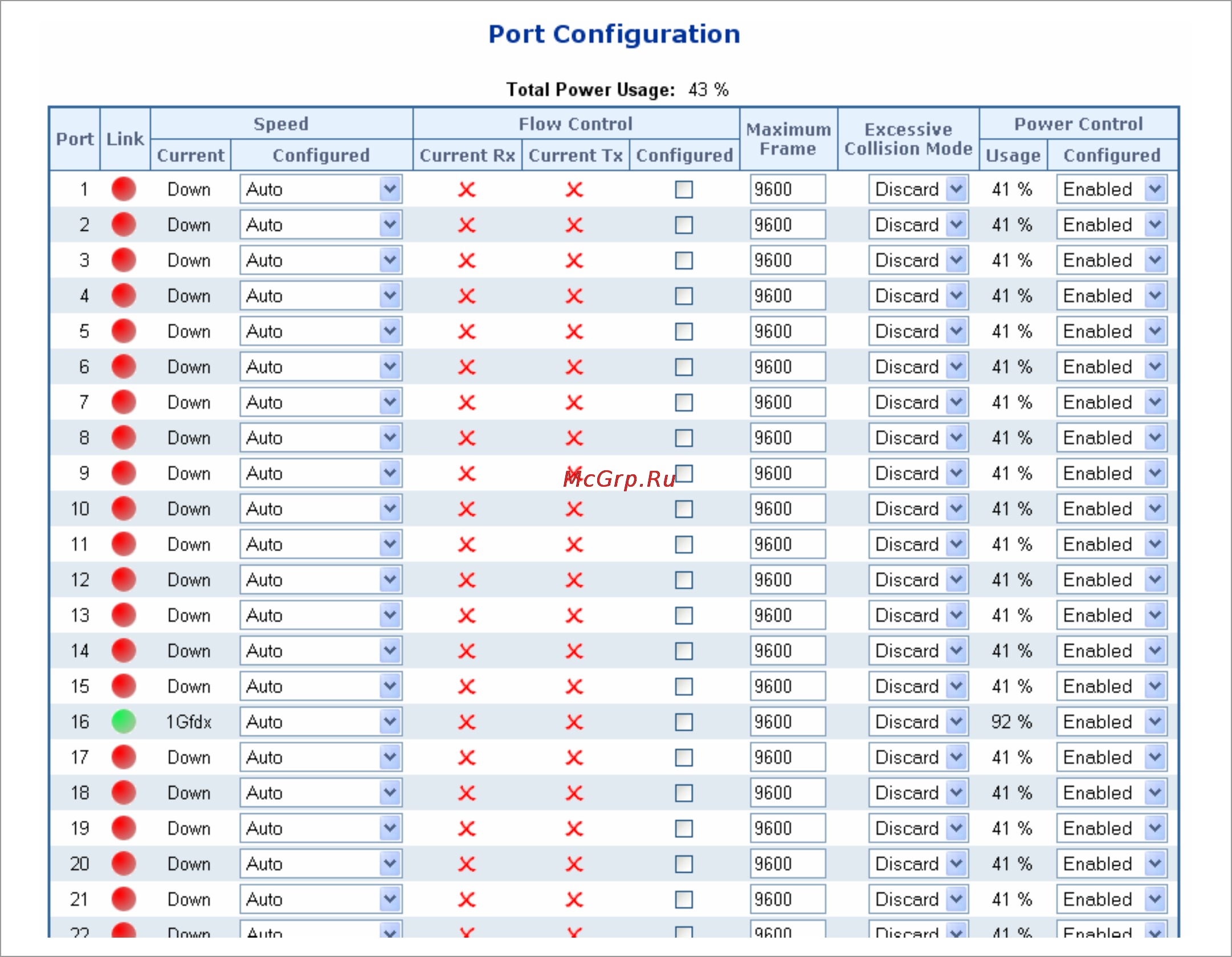This screenshot has width=1232, height=957.
Task: Click the Current Tx red X for port 7
Action: click(574, 402)
